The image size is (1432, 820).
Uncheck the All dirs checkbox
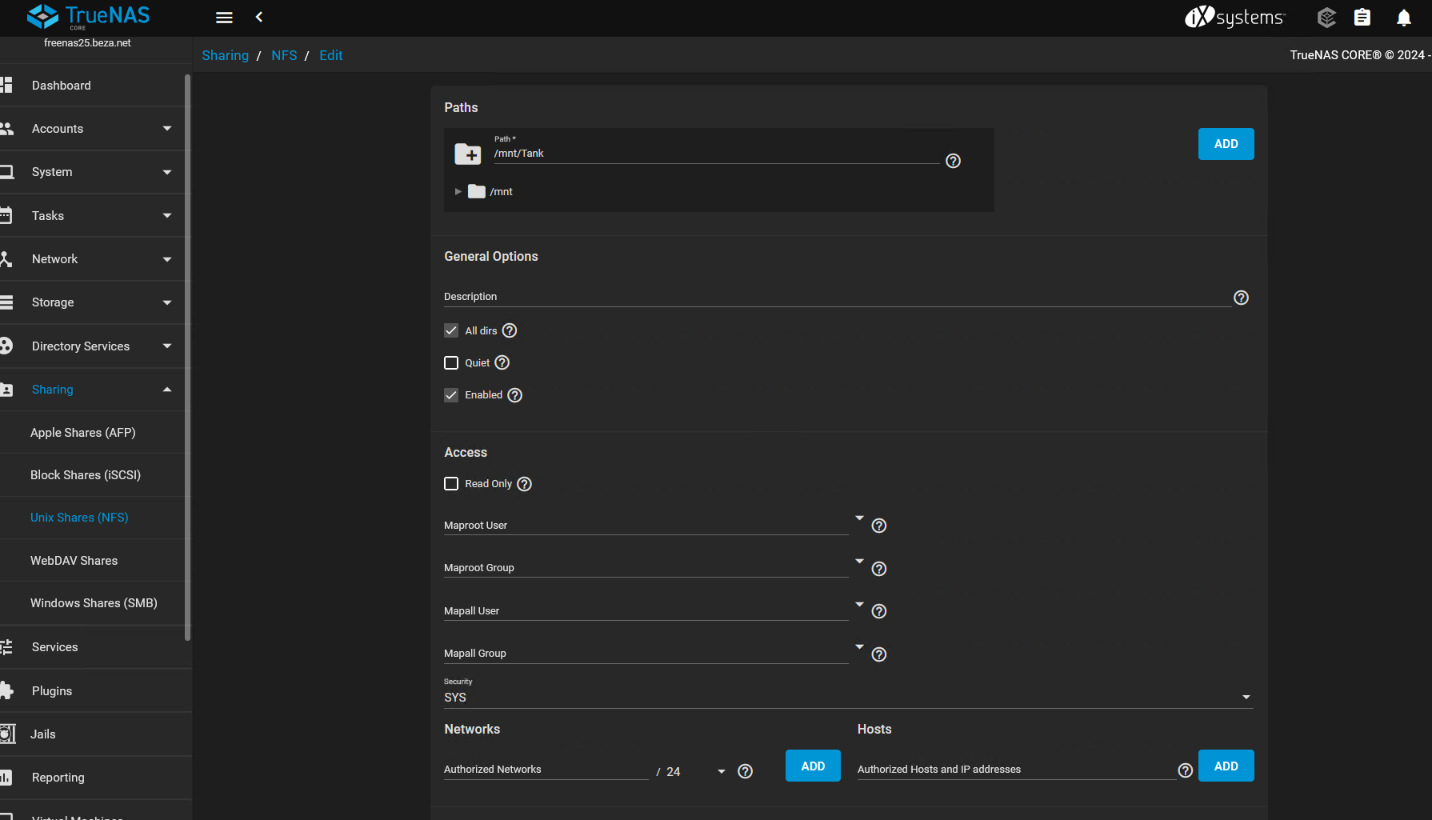[x=451, y=331]
